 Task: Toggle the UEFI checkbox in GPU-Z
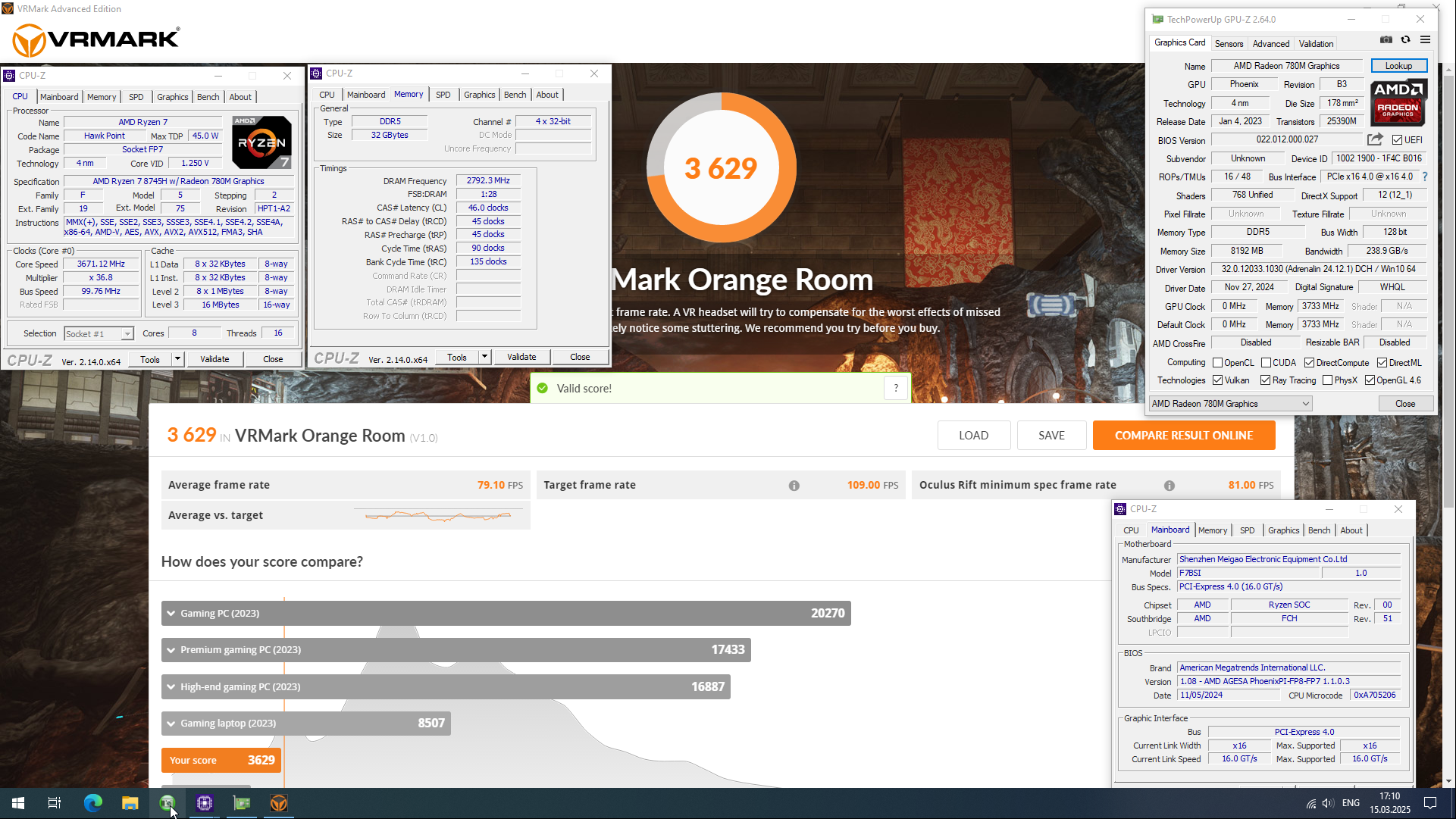click(1397, 139)
